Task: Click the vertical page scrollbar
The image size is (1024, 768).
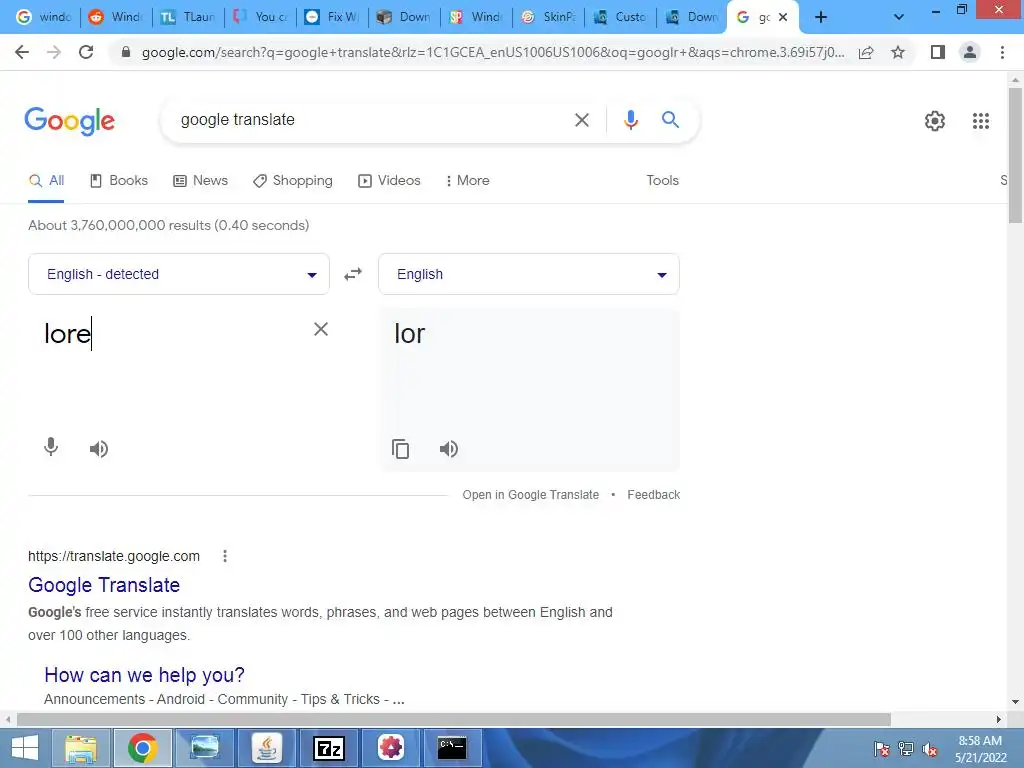Action: point(1015,155)
